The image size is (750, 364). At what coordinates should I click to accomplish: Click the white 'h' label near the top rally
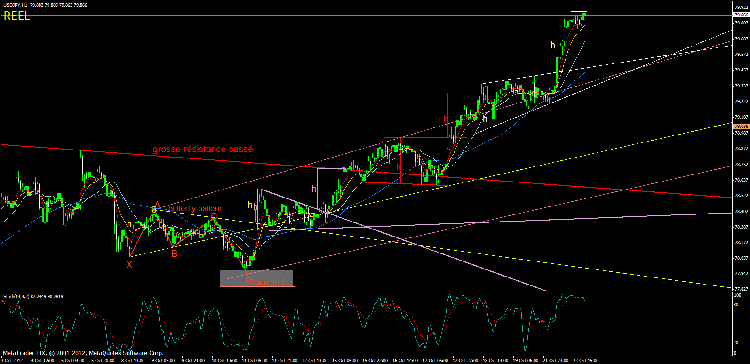[x=552, y=45]
